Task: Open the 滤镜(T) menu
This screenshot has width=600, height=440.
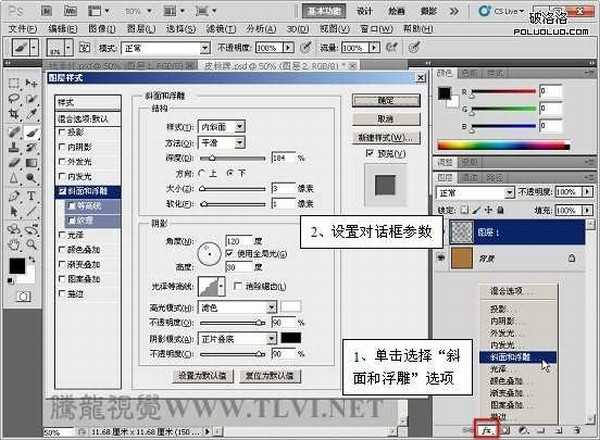Action: coord(221,29)
